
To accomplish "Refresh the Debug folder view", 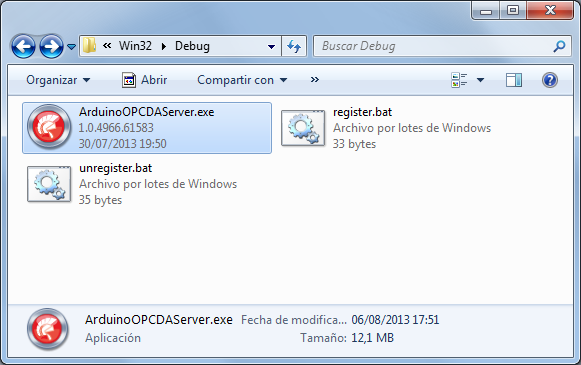I will (x=294, y=46).
